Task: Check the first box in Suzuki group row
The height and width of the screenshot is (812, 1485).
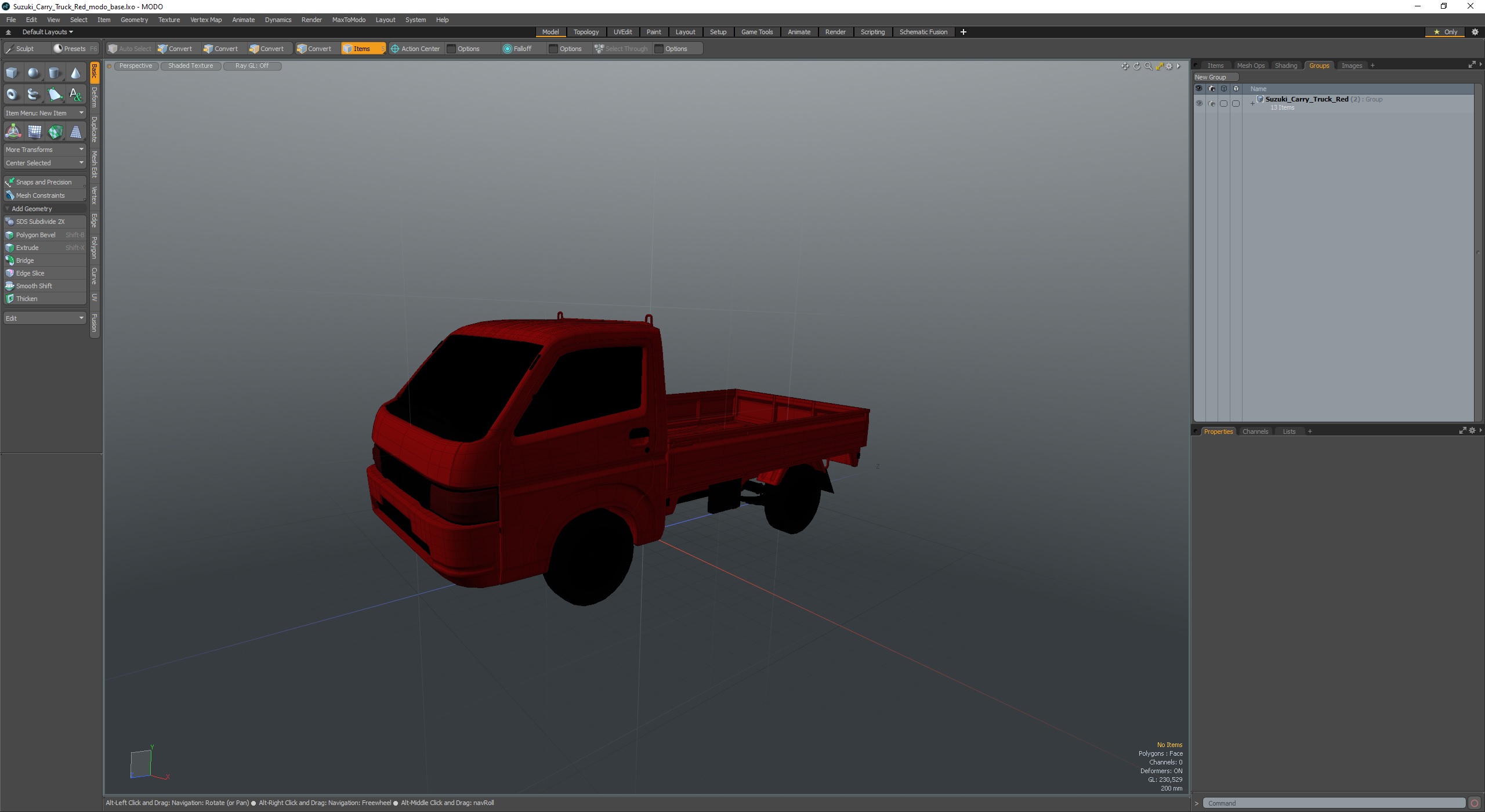Action: (1223, 103)
